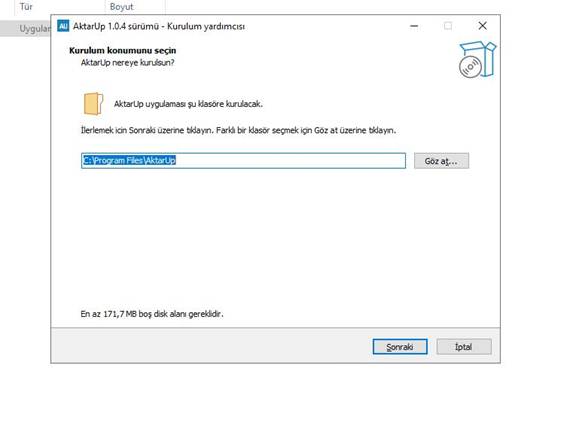
Task: Close the AktarUp setup wizard
Action: click(x=482, y=26)
